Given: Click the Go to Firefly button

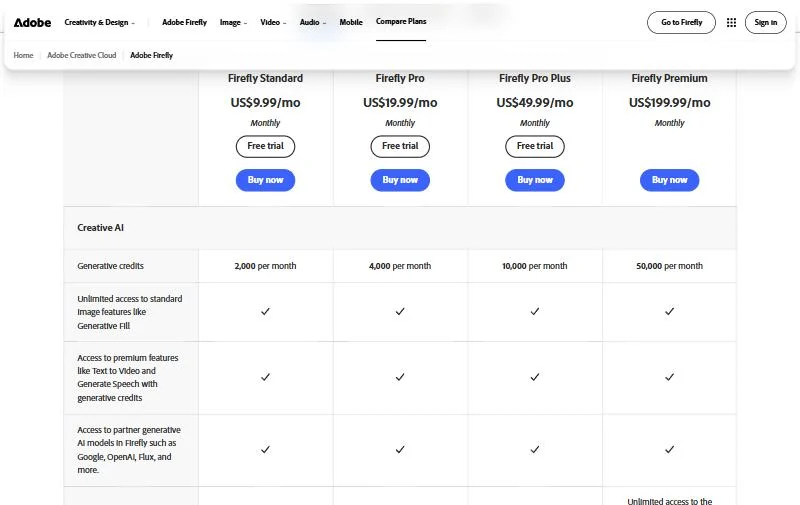Looking at the screenshot, I should [x=681, y=22].
